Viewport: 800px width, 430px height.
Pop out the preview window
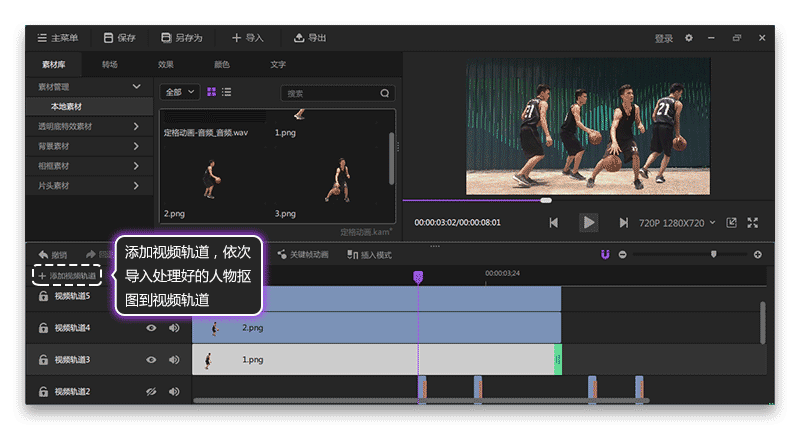(x=731, y=223)
